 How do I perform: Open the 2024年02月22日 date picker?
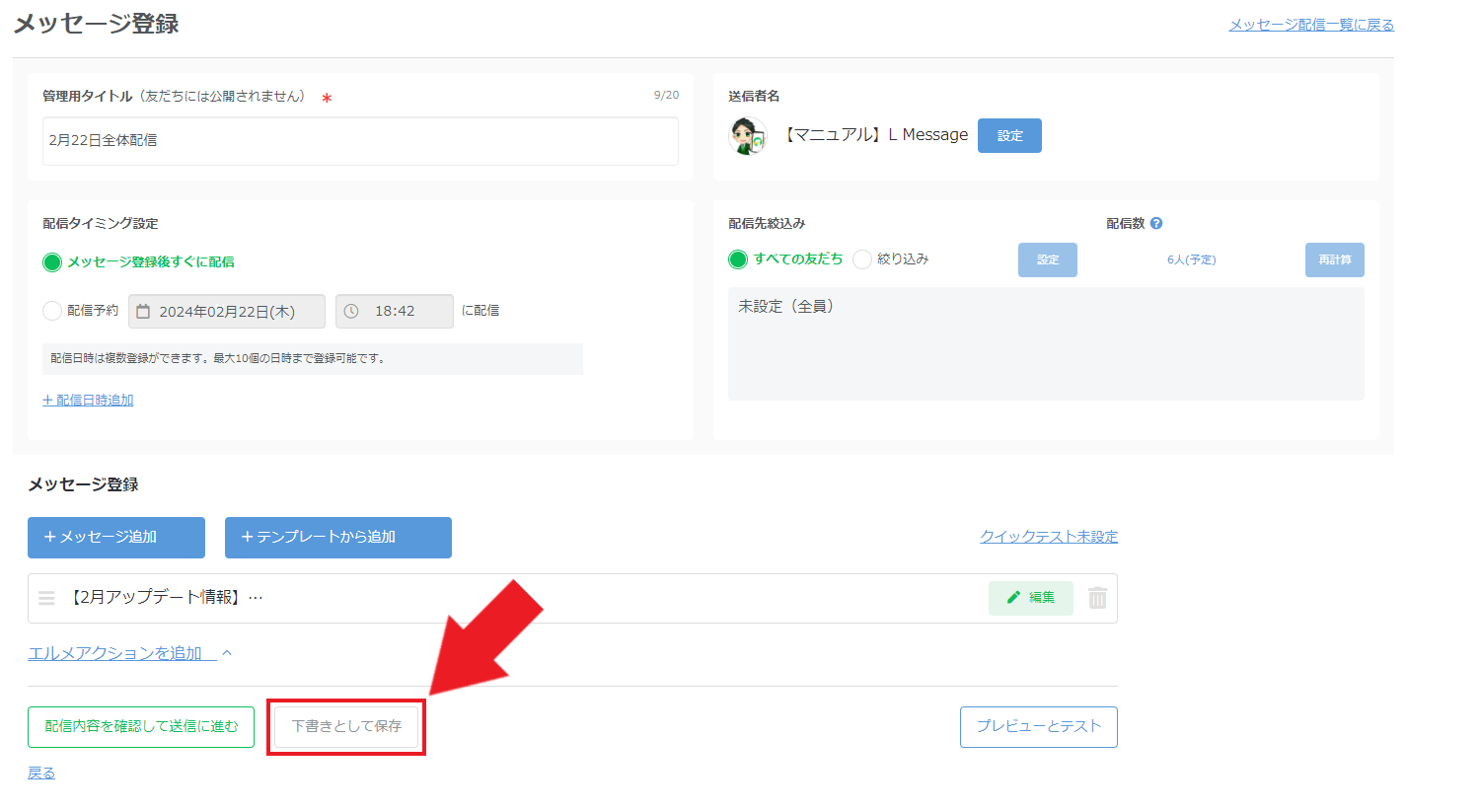point(227,312)
